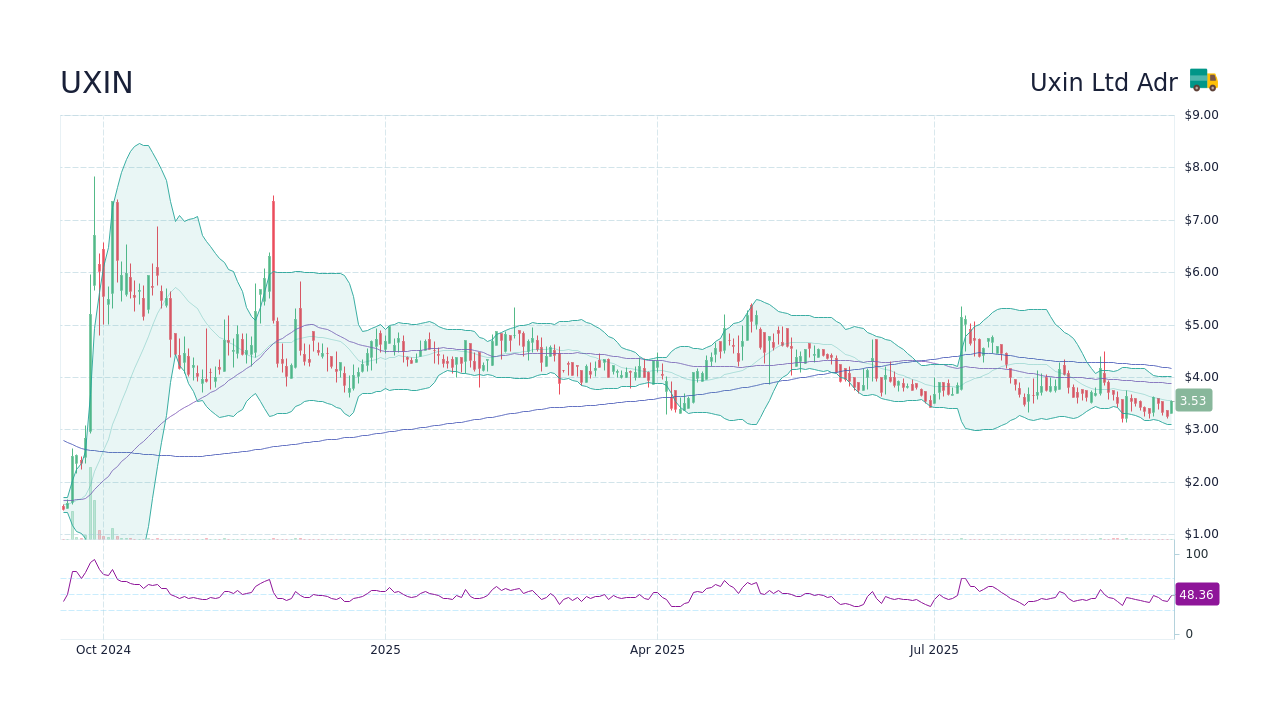Click the purple 48.36 RSI value badge
The width and height of the screenshot is (1280, 720).
[1197, 594]
